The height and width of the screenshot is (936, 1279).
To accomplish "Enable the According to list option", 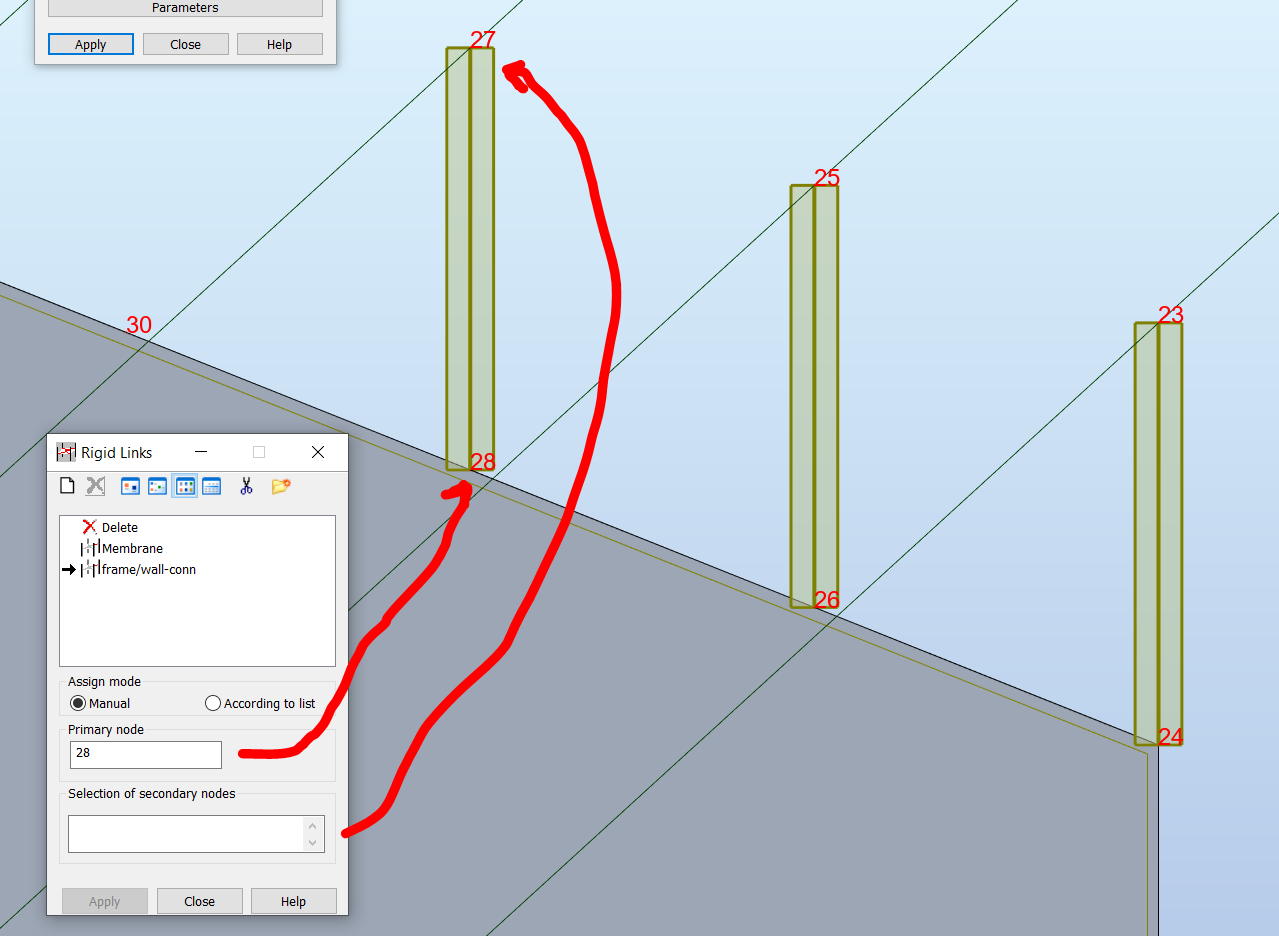I will (x=212, y=703).
